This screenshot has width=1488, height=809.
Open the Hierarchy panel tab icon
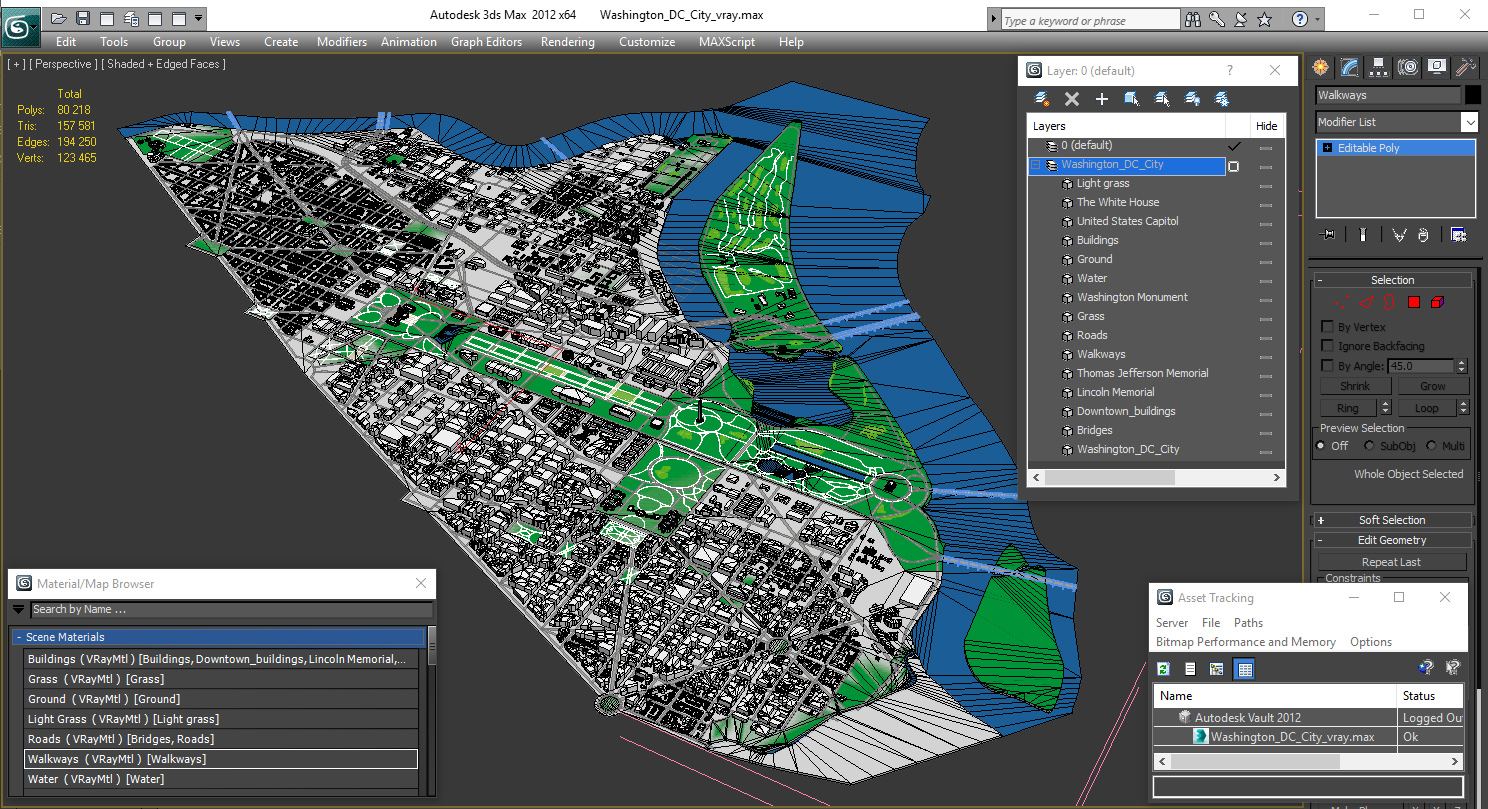pyautogui.click(x=1379, y=67)
